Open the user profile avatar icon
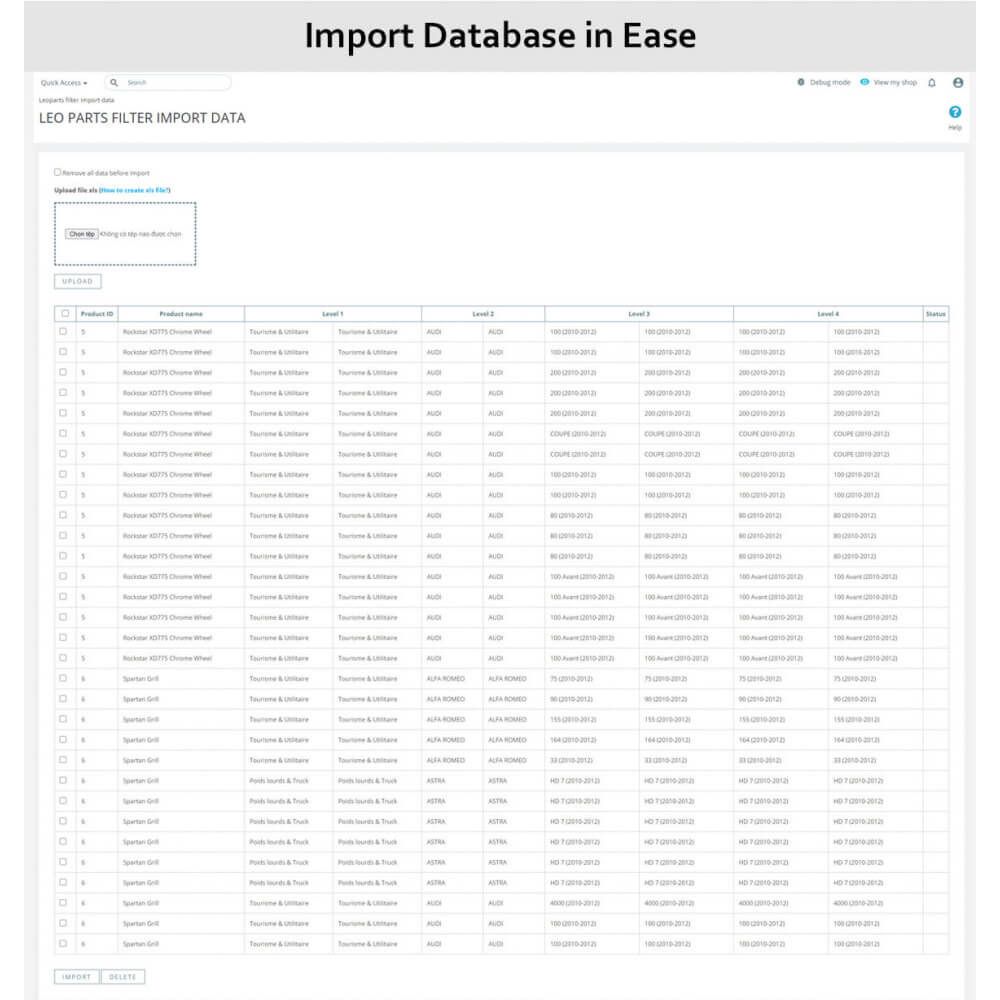Image resolution: width=1000 pixels, height=1000 pixels. [958, 83]
